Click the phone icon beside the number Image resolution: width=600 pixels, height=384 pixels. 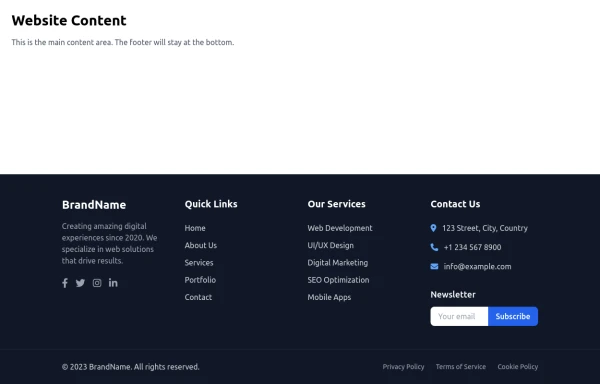point(434,247)
